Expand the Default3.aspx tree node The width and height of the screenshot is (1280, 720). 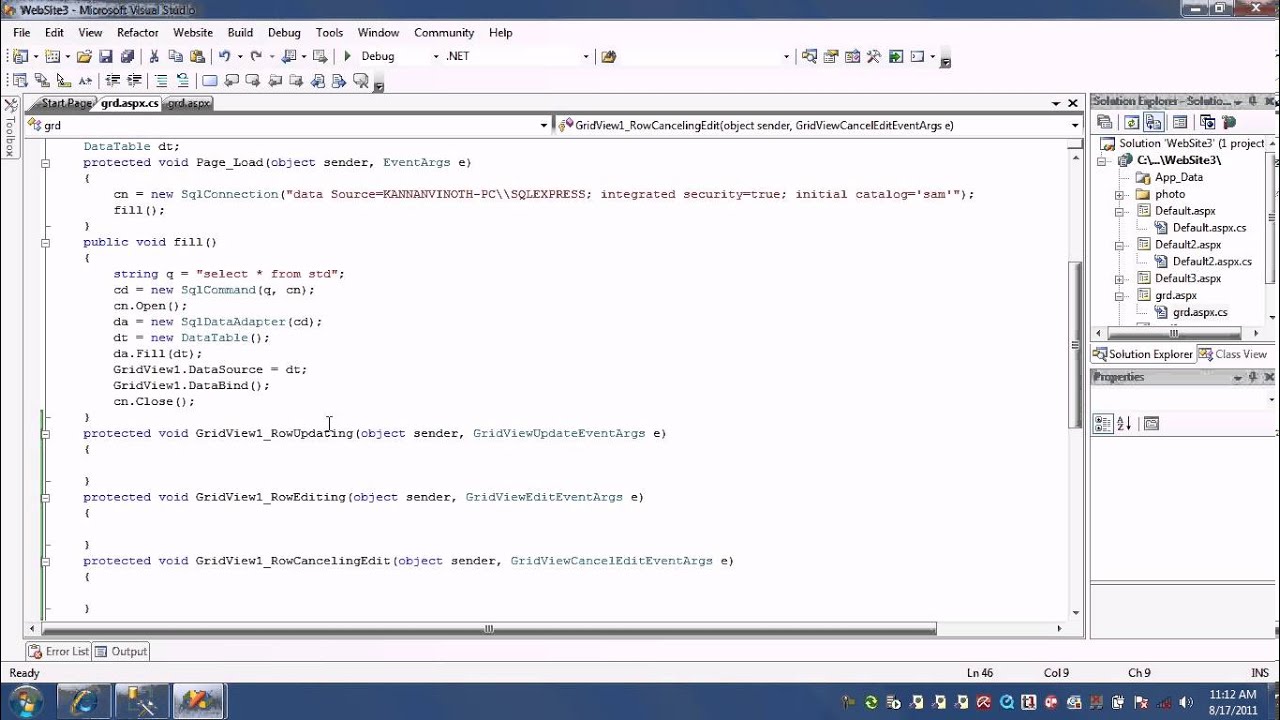click(x=1120, y=279)
